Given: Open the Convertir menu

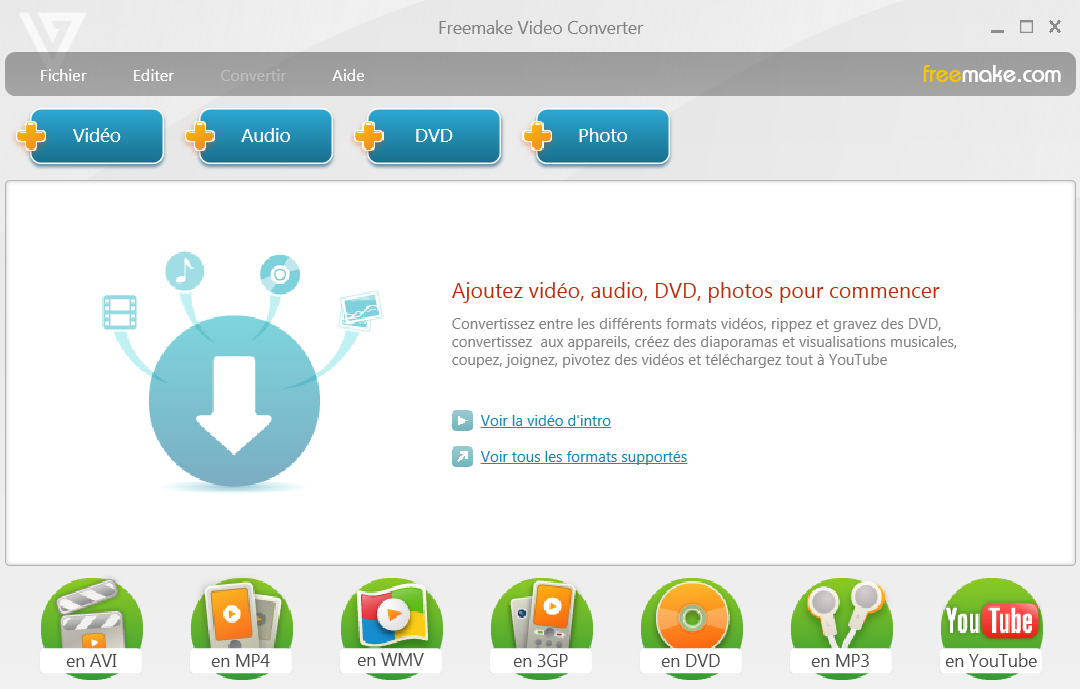Looking at the screenshot, I should [x=253, y=75].
